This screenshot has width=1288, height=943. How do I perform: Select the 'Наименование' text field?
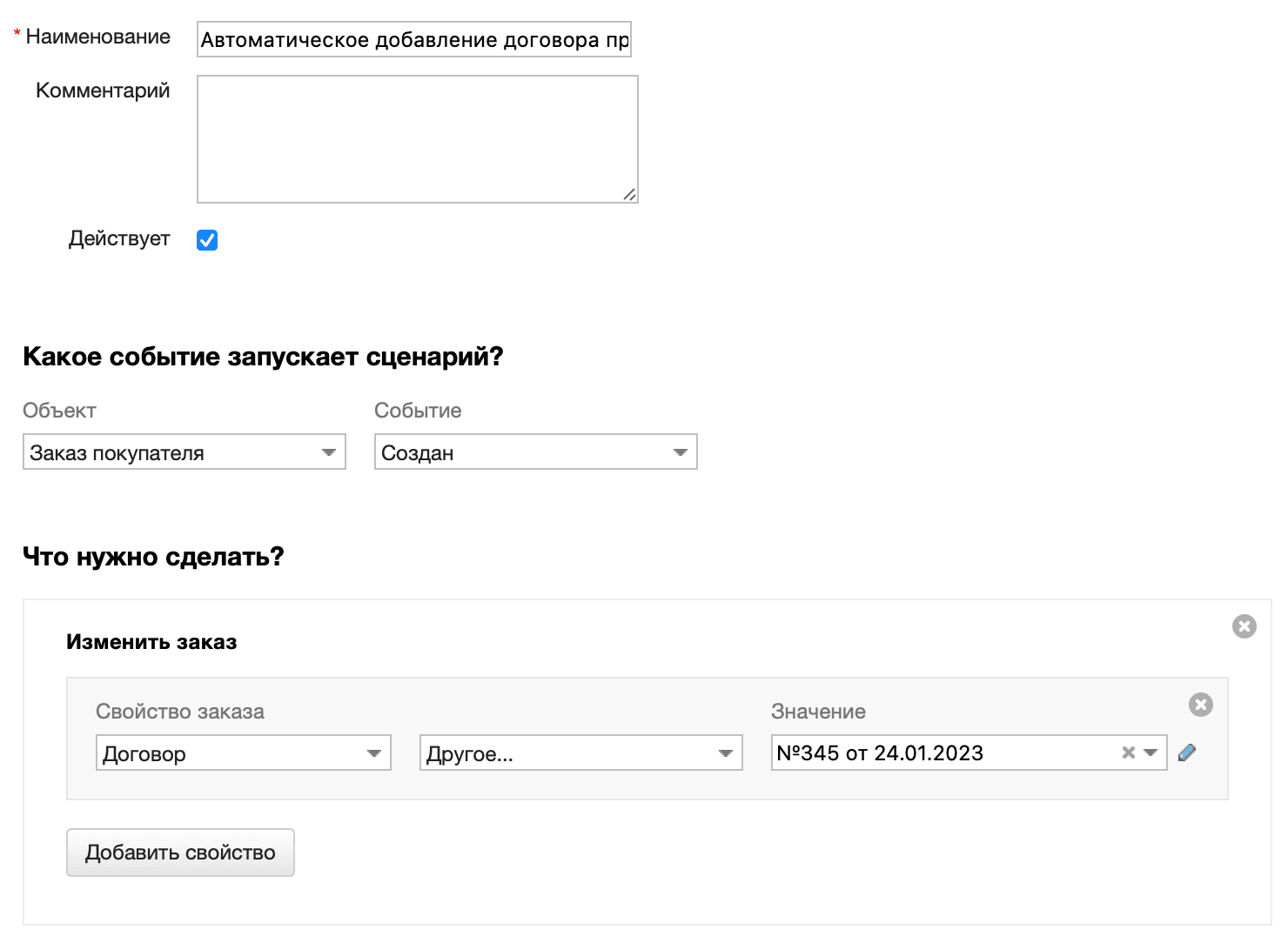coord(414,38)
